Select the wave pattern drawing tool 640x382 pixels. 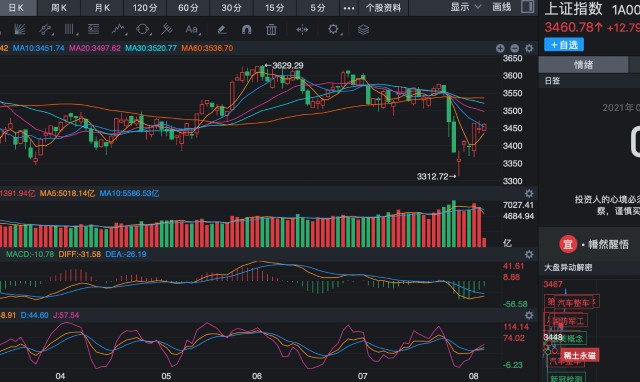[x=119, y=29]
